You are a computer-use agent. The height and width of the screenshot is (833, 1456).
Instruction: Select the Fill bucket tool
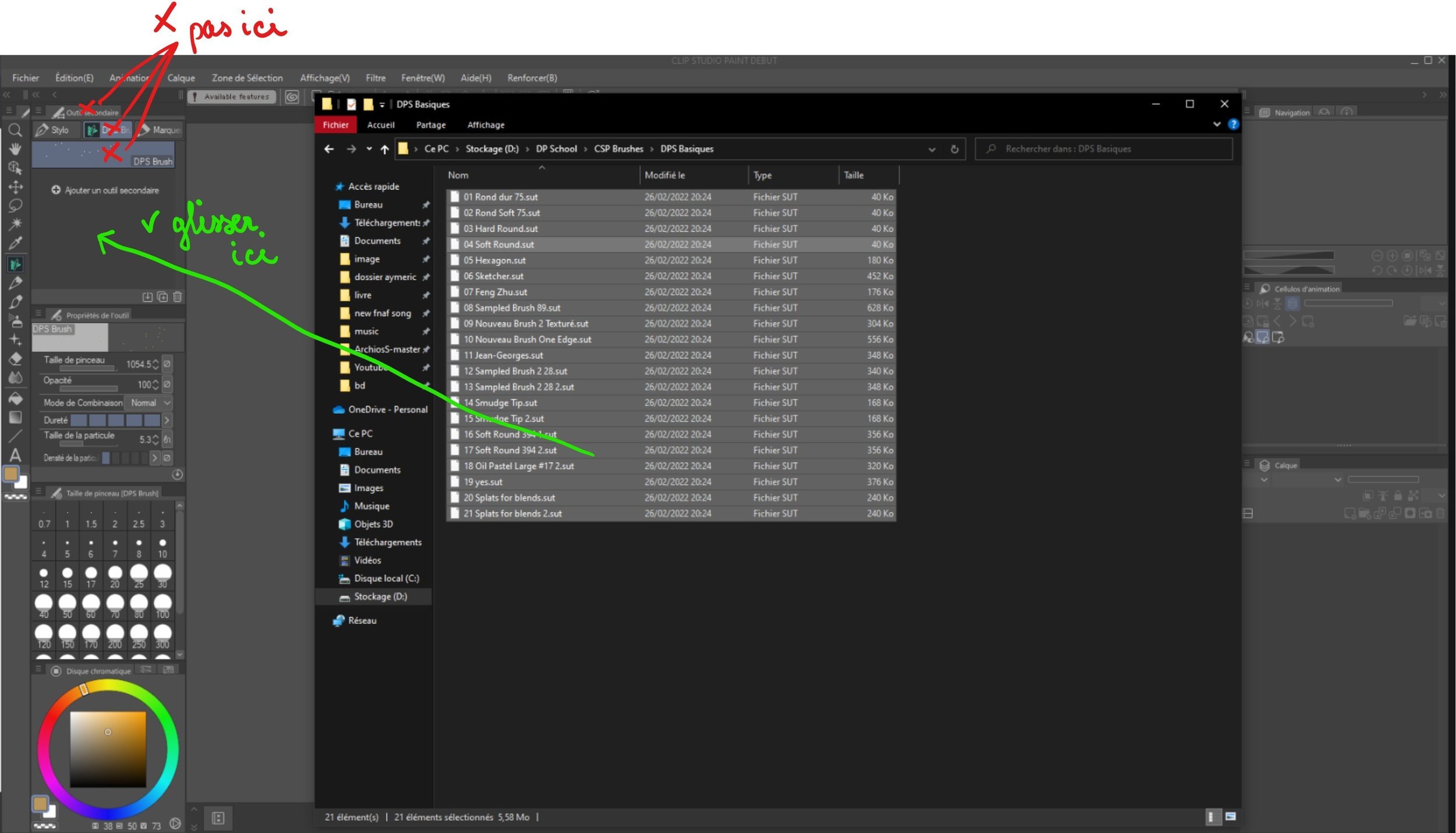(x=15, y=398)
